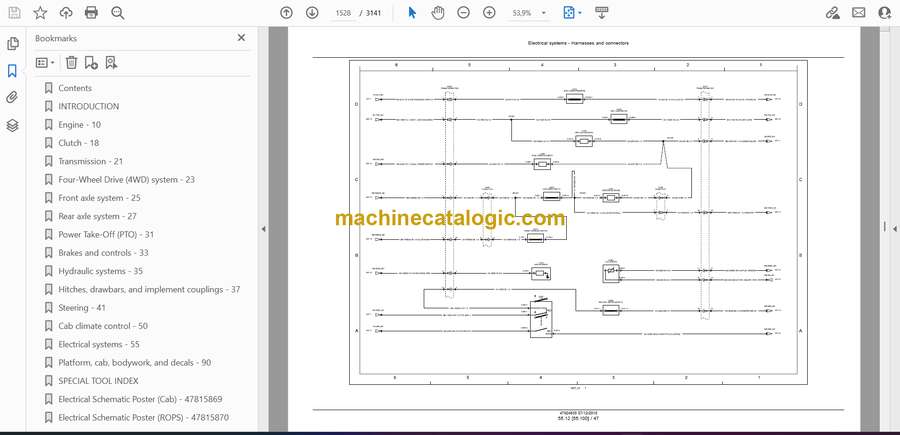The image size is (900, 435).
Task: Click the Save file icon
Action: (15, 13)
